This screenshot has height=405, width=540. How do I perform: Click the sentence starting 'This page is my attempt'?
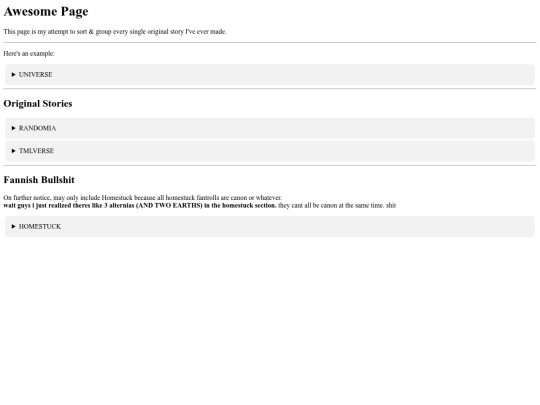tap(115, 32)
